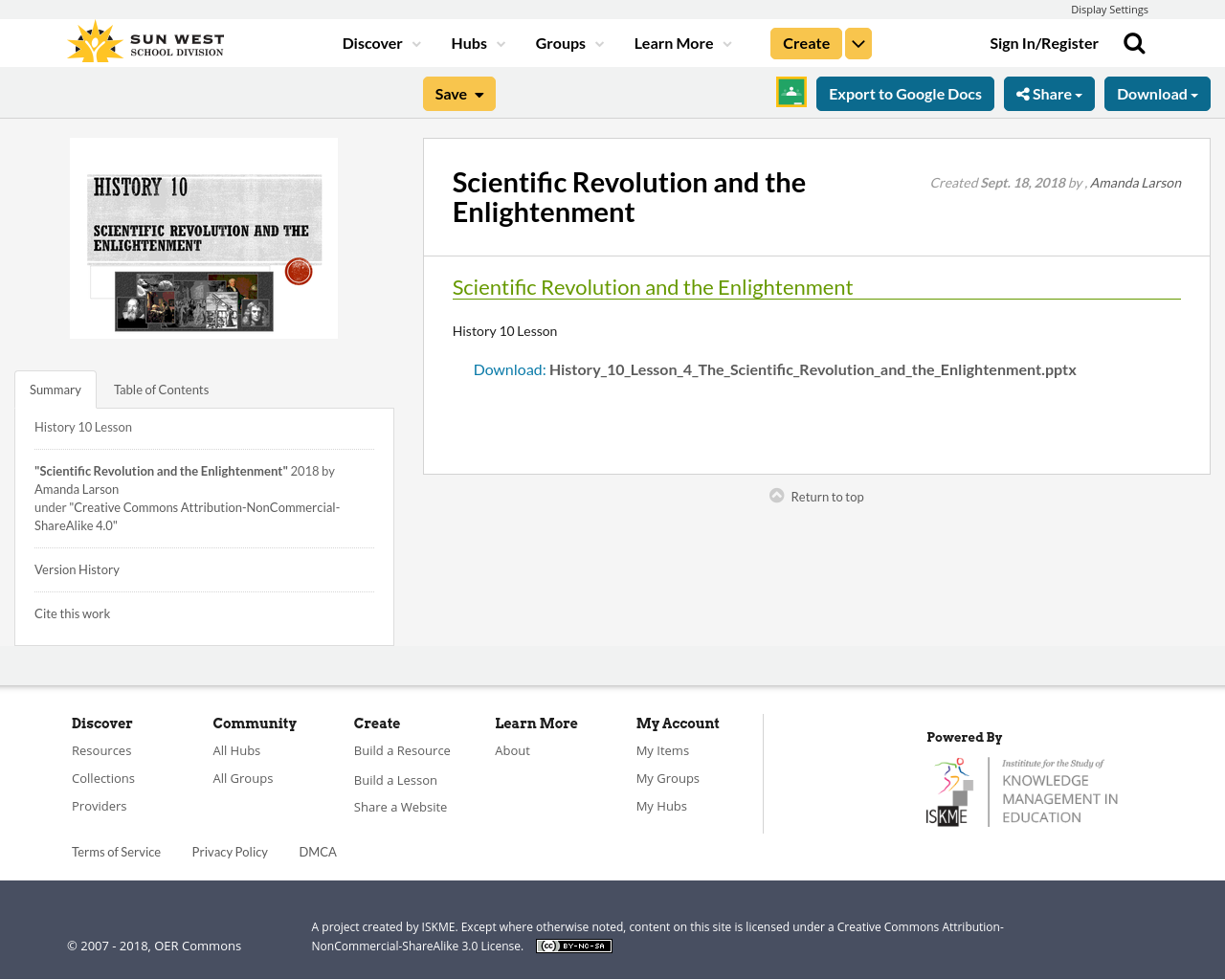Image resolution: width=1225 pixels, height=980 pixels.
Task: Download the History 10 Lesson pptx file
Action: point(812,367)
